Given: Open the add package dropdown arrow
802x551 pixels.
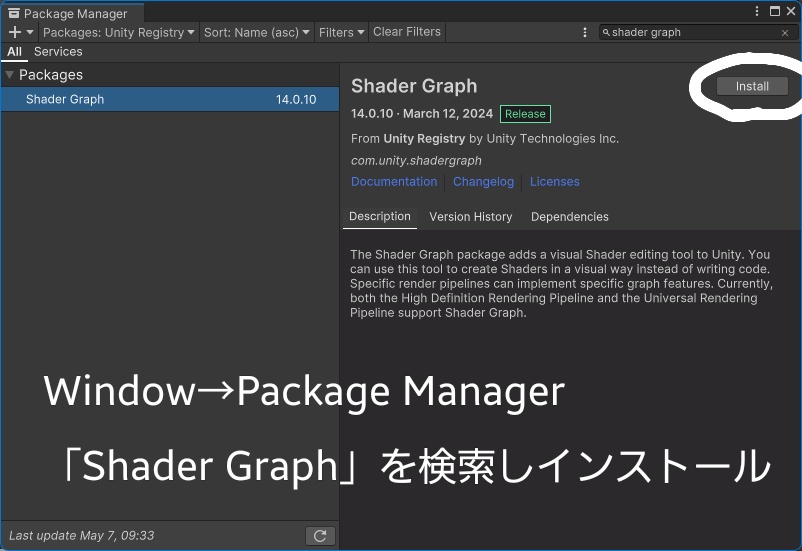Looking at the screenshot, I should click(30, 32).
